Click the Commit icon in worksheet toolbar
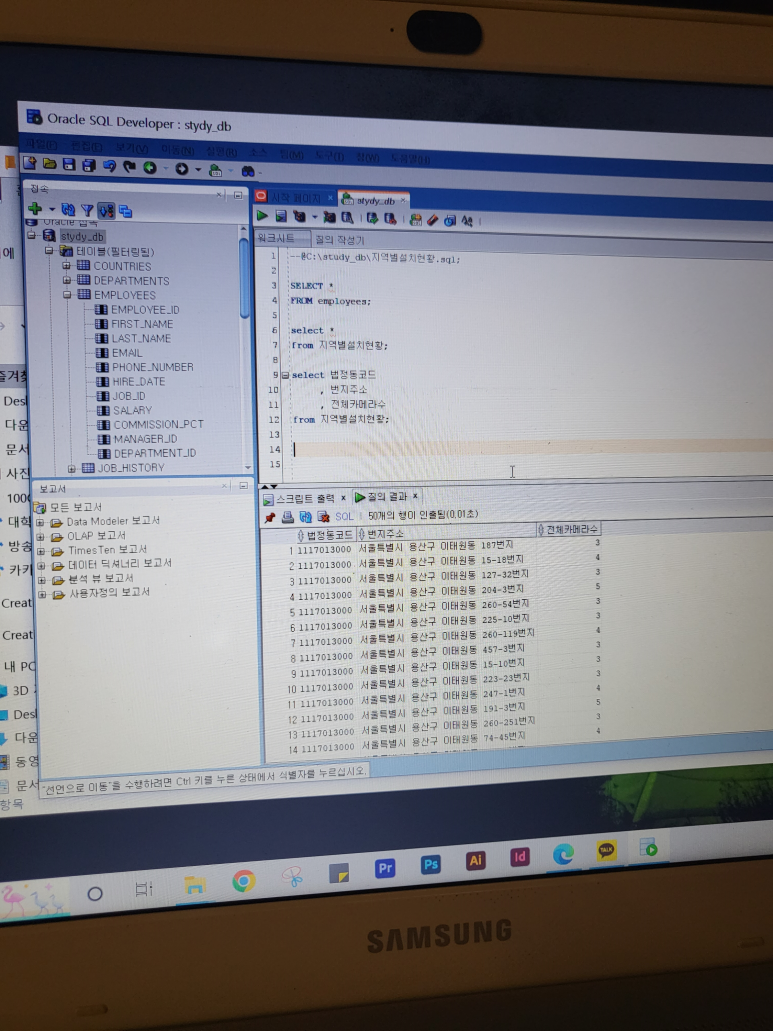 372,218
